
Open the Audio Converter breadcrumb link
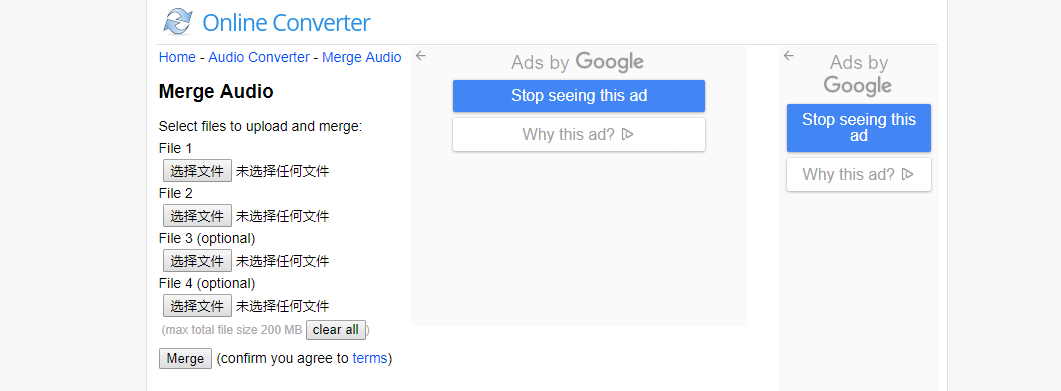pyautogui.click(x=259, y=58)
